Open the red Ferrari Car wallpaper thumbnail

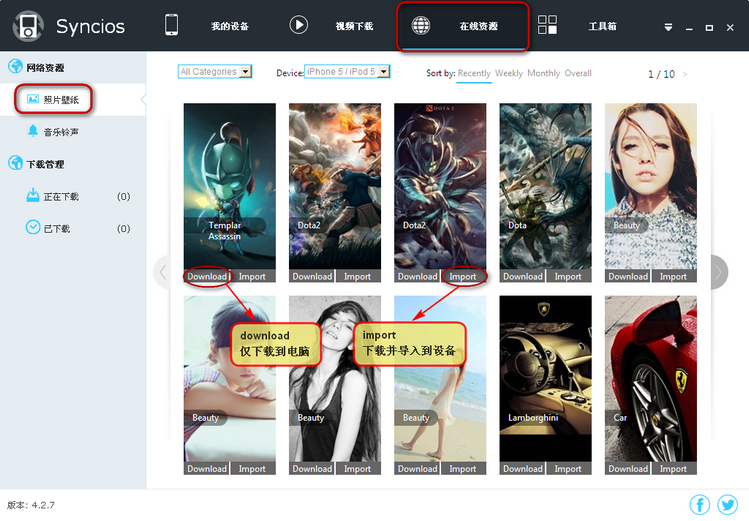pyautogui.click(x=651, y=379)
